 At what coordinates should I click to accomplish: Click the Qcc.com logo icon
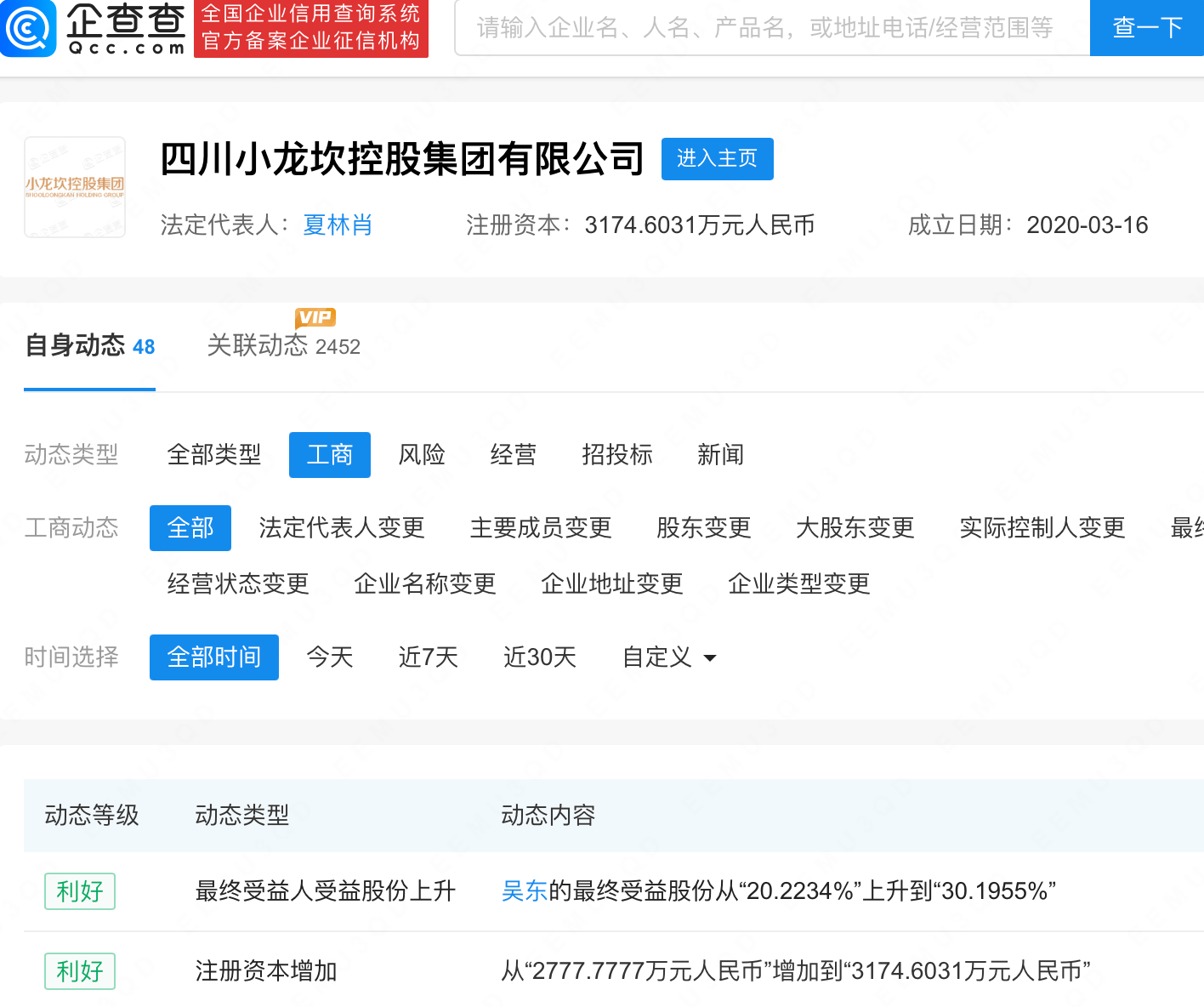click(29, 28)
